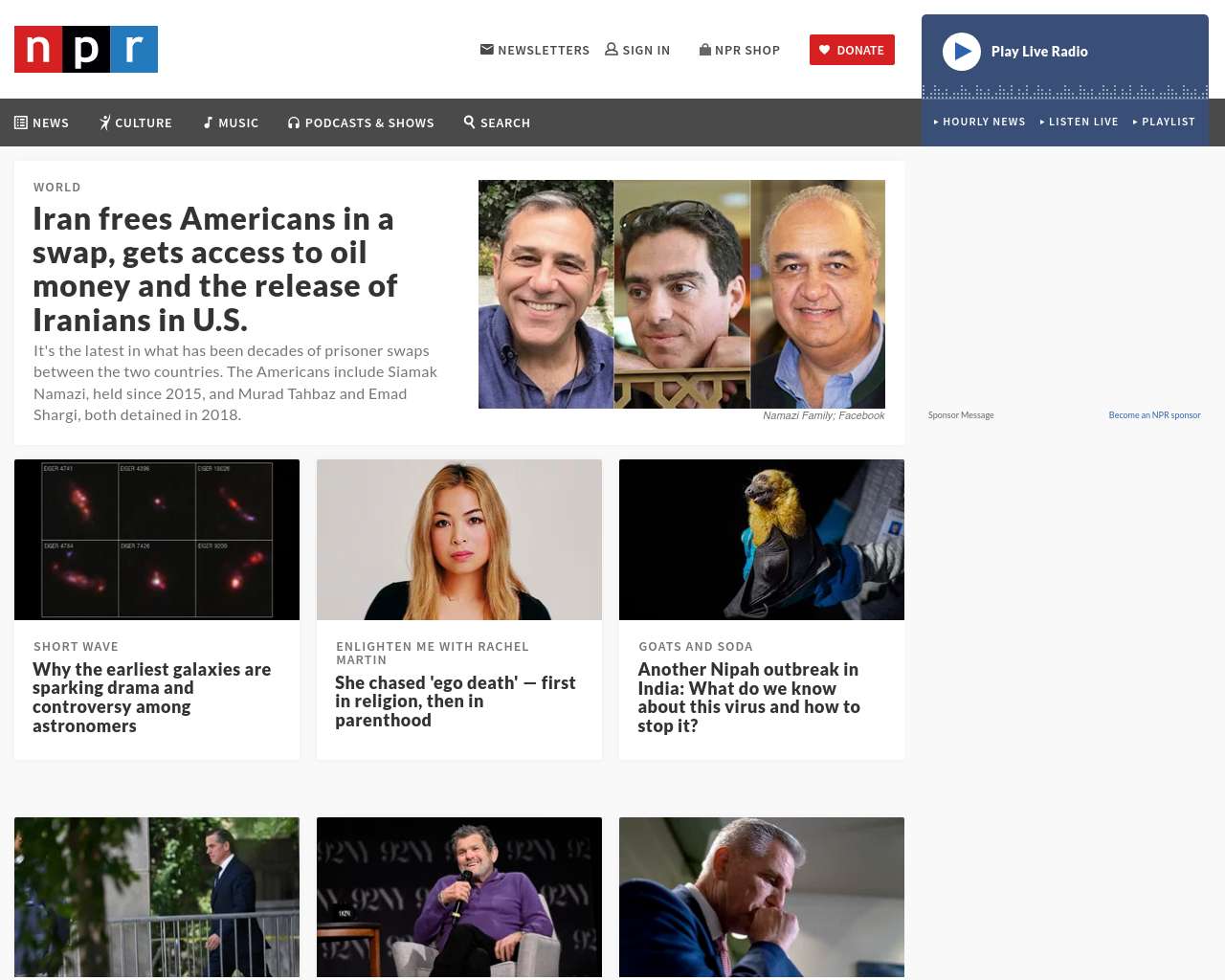1225x980 pixels.
Task: Click the Sign In person icon
Action: [612, 49]
